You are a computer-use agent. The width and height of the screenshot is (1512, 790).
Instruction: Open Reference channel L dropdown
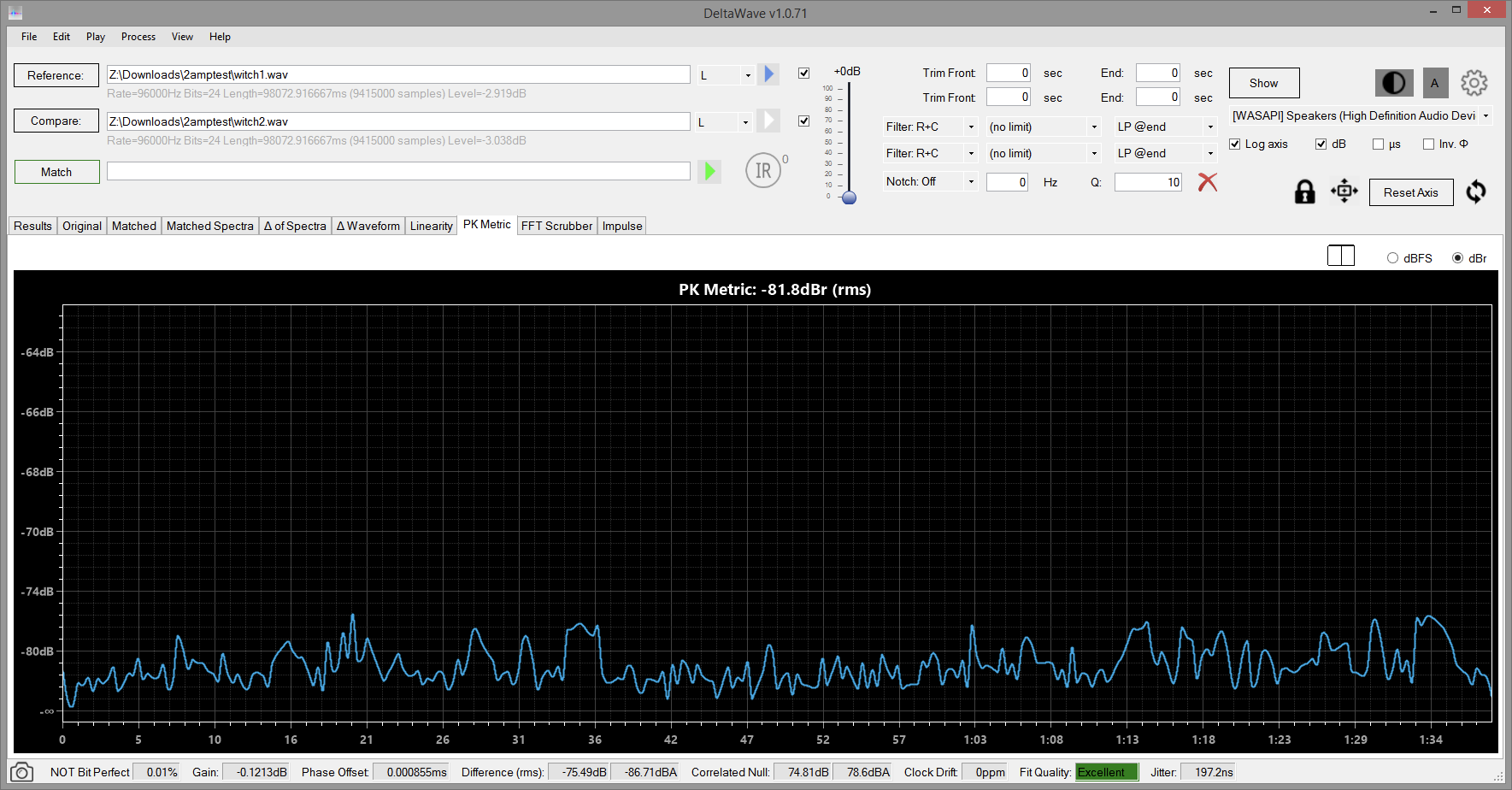point(726,75)
